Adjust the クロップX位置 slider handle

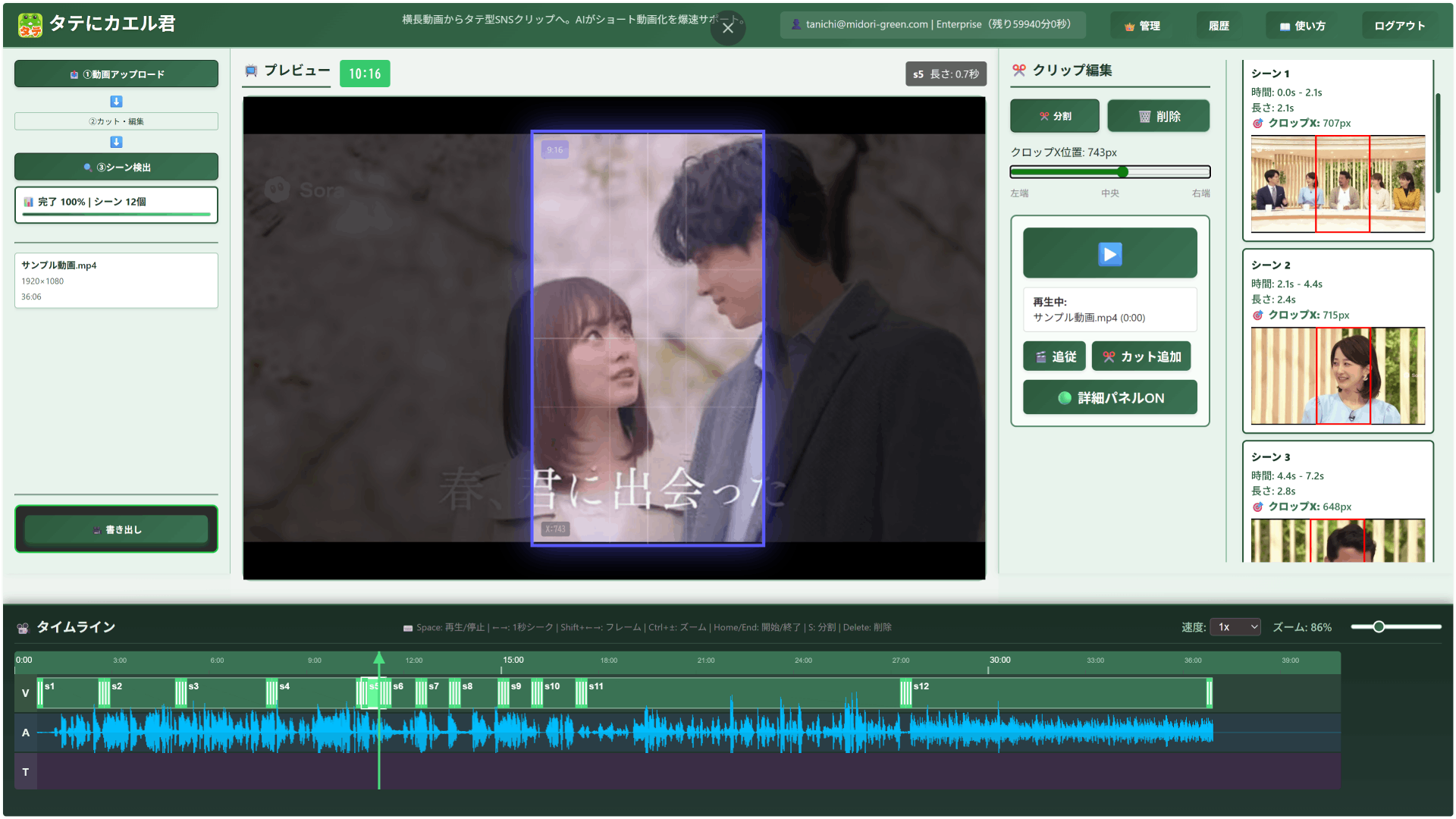pos(1122,172)
